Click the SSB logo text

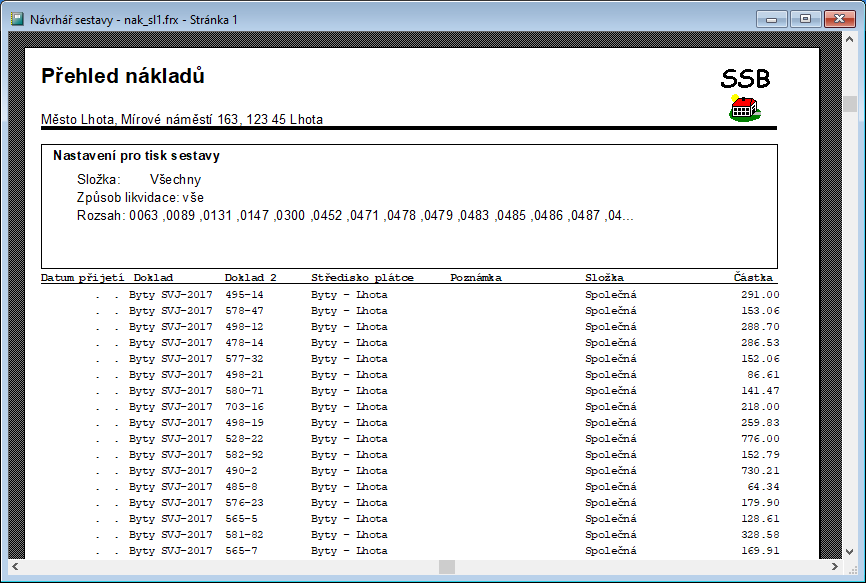coord(745,79)
